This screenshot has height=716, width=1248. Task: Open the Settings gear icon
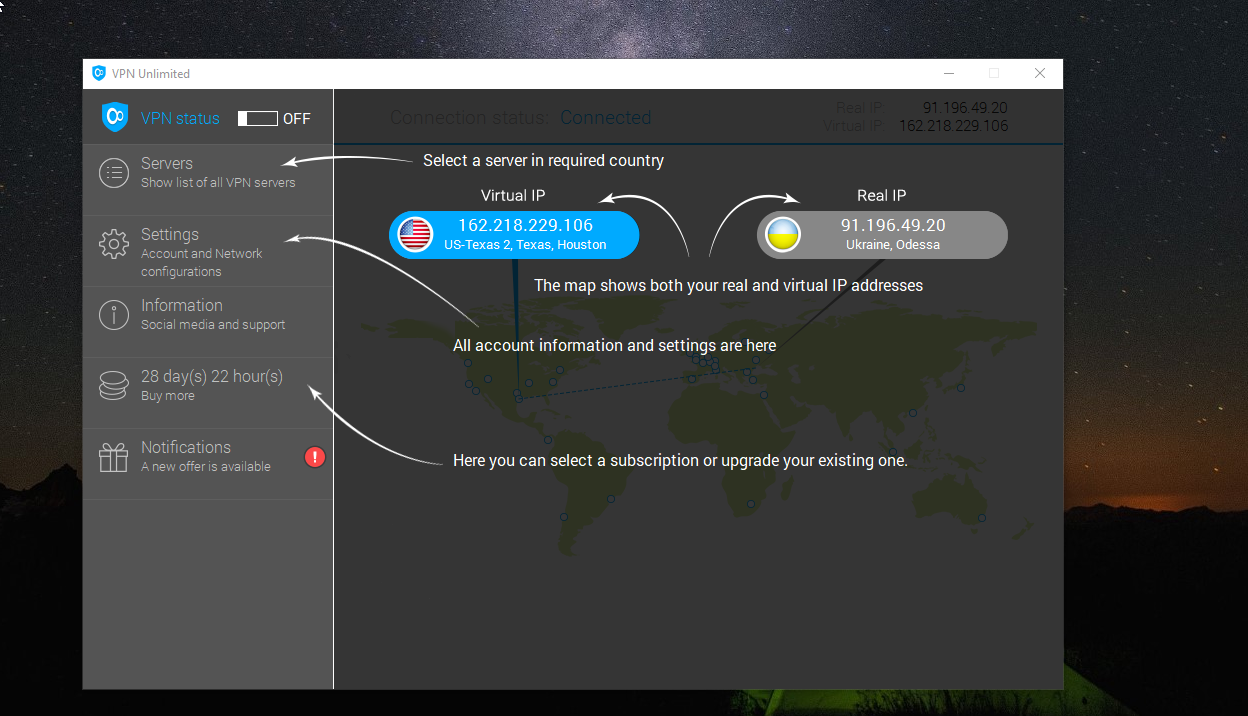click(114, 243)
